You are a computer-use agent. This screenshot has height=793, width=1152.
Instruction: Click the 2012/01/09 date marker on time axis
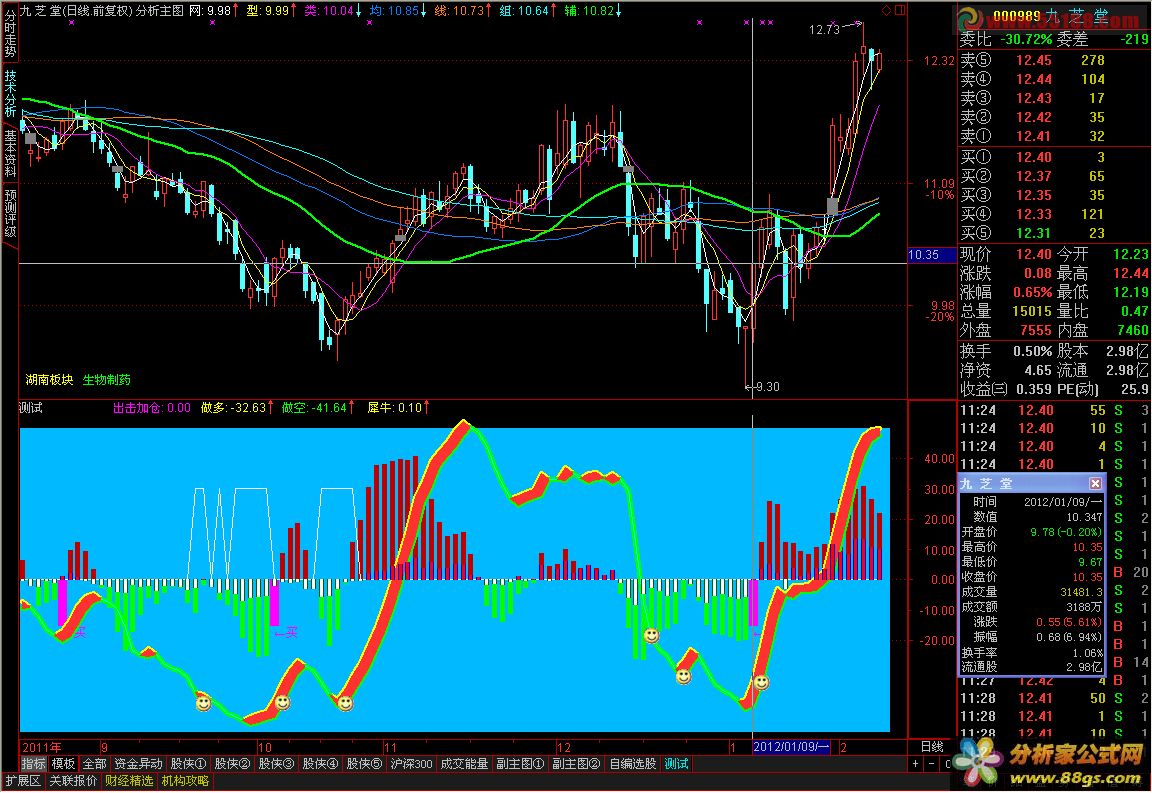tap(791, 747)
